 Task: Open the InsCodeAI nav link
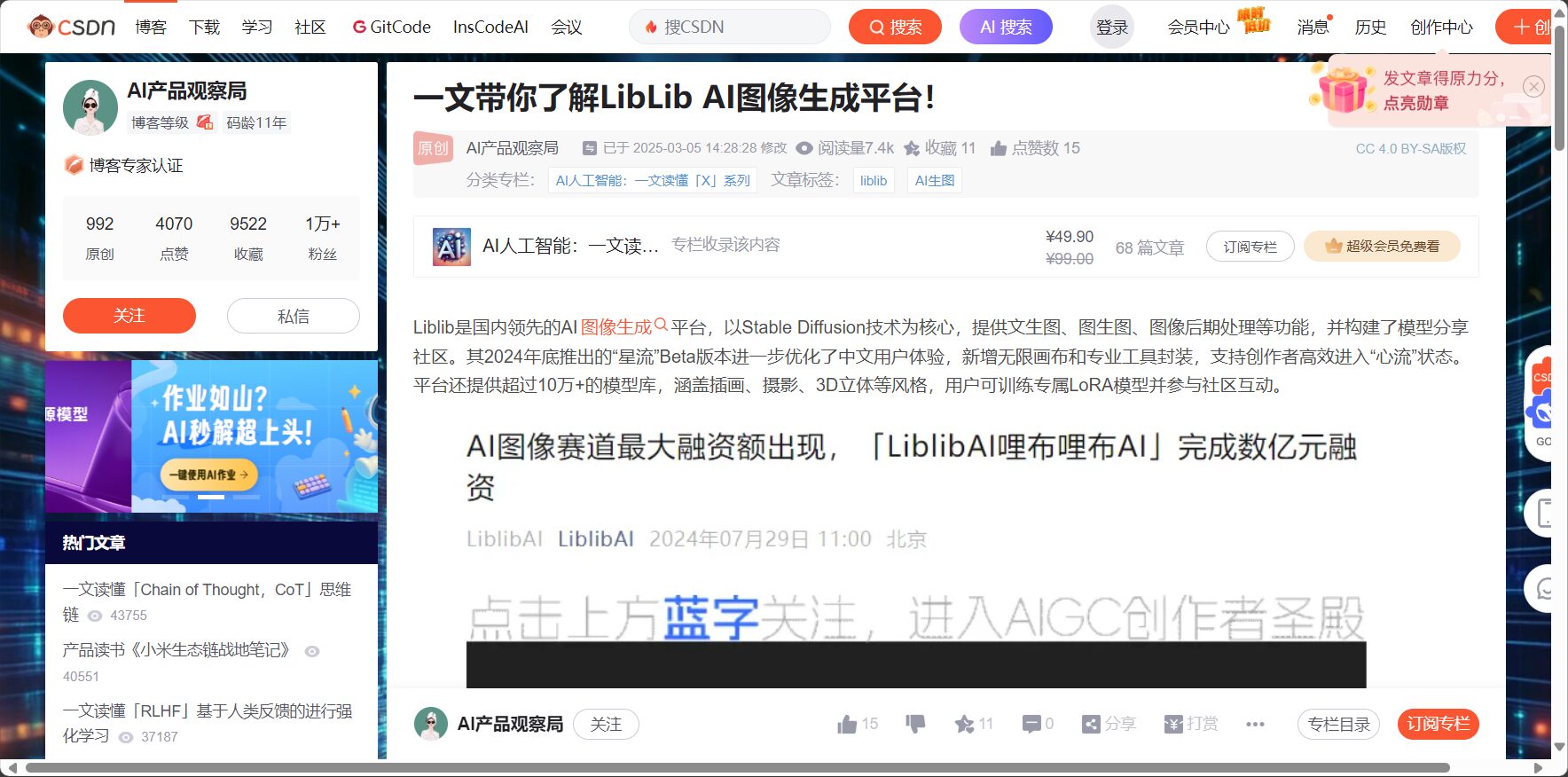pos(490,27)
